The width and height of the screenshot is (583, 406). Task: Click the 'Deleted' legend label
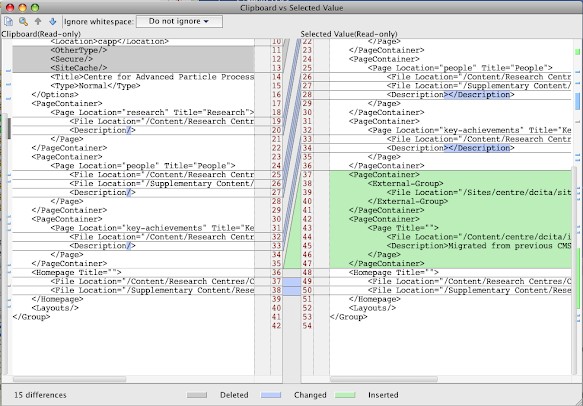(x=234, y=395)
